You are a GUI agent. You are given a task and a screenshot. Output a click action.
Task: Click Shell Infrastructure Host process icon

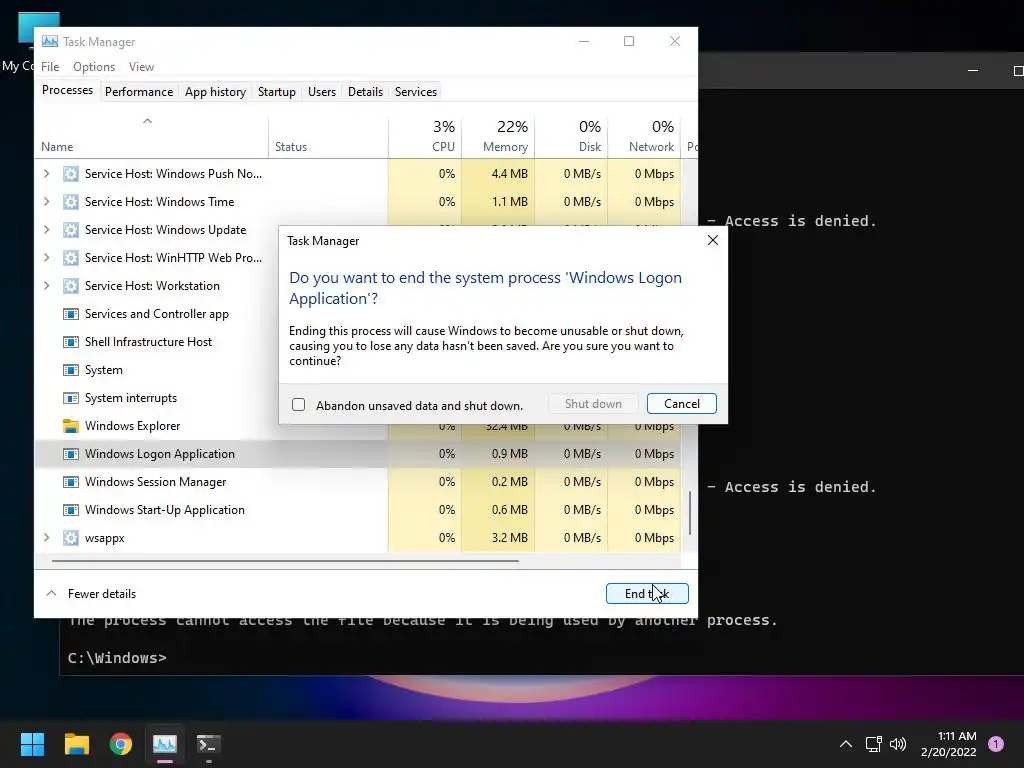71,342
